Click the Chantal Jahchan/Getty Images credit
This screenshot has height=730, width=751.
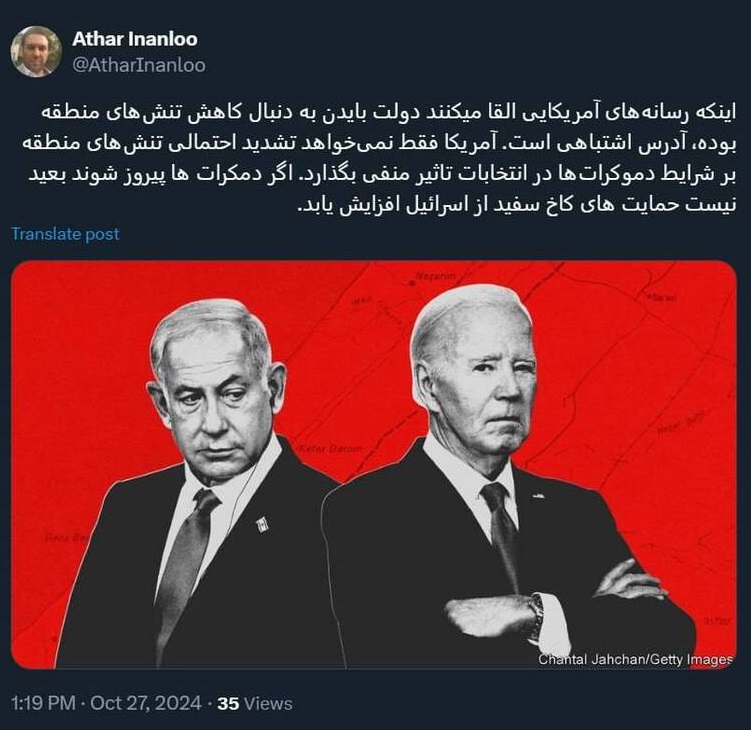[x=635, y=660]
